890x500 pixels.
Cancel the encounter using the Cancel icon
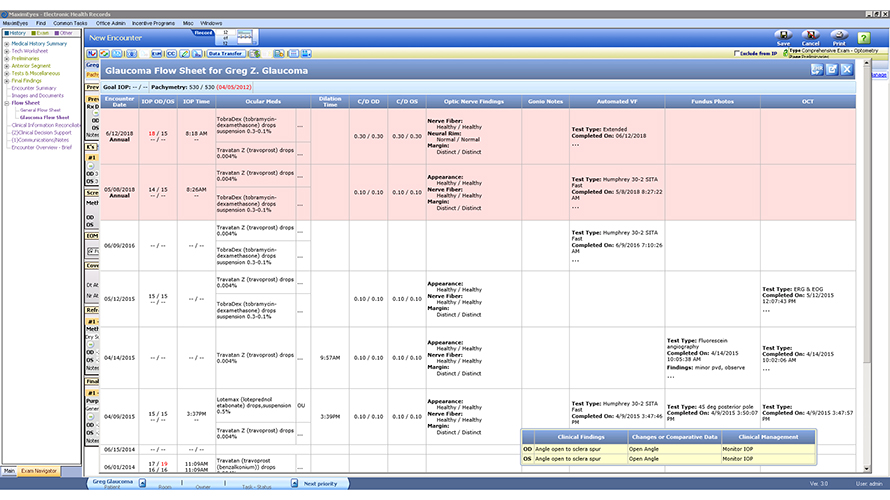coord(811,35)
